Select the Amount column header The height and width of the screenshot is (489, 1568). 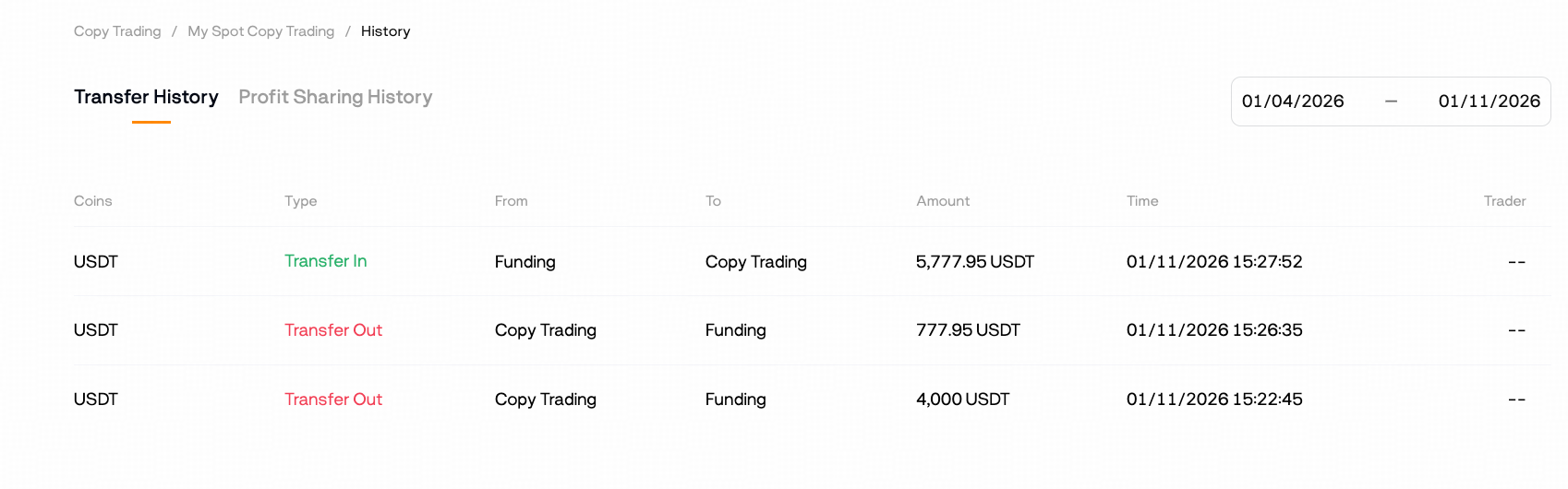[x=943, y=201]
